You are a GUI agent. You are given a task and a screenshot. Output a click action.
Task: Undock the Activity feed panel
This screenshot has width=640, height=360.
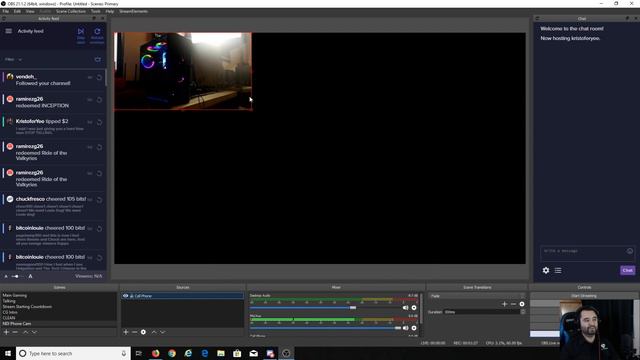click(94, 19)
